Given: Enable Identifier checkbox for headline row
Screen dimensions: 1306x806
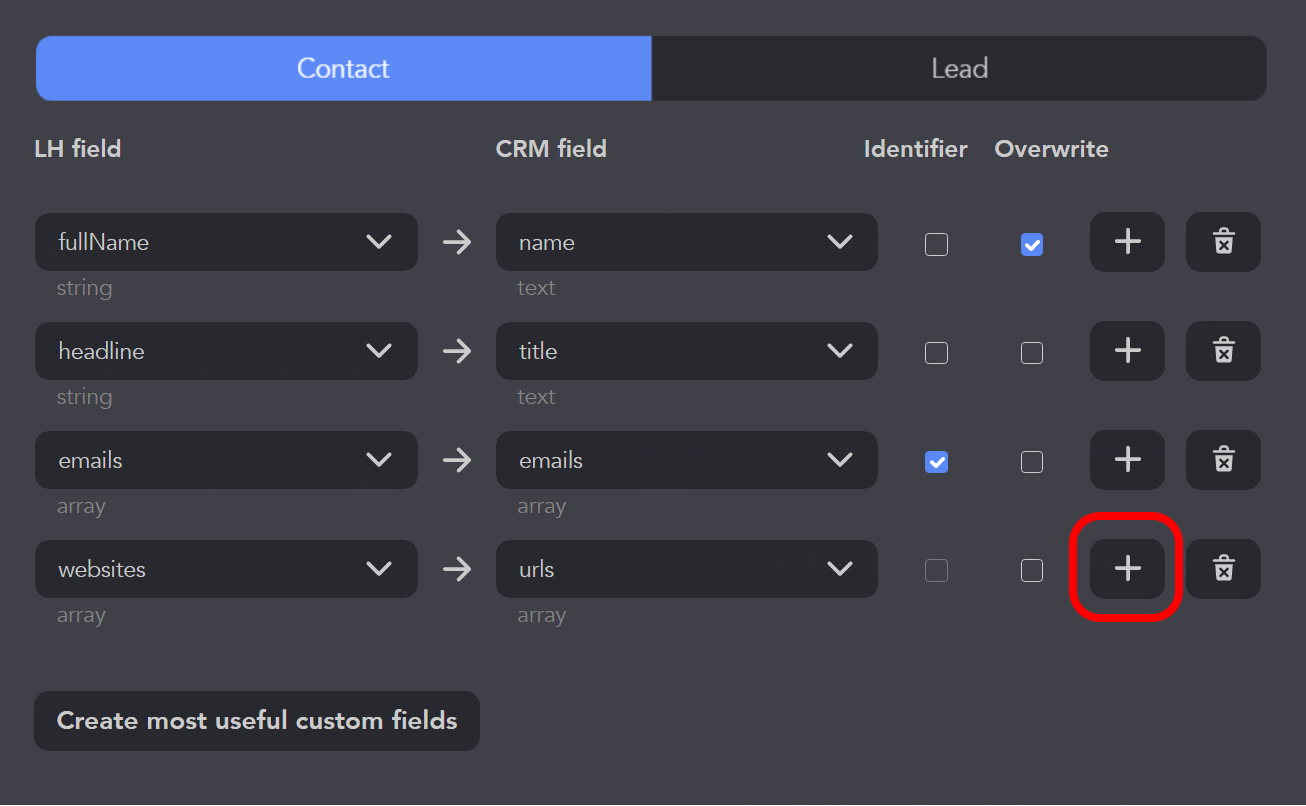Looking at the screenshot, I should [x=936, y=353].
